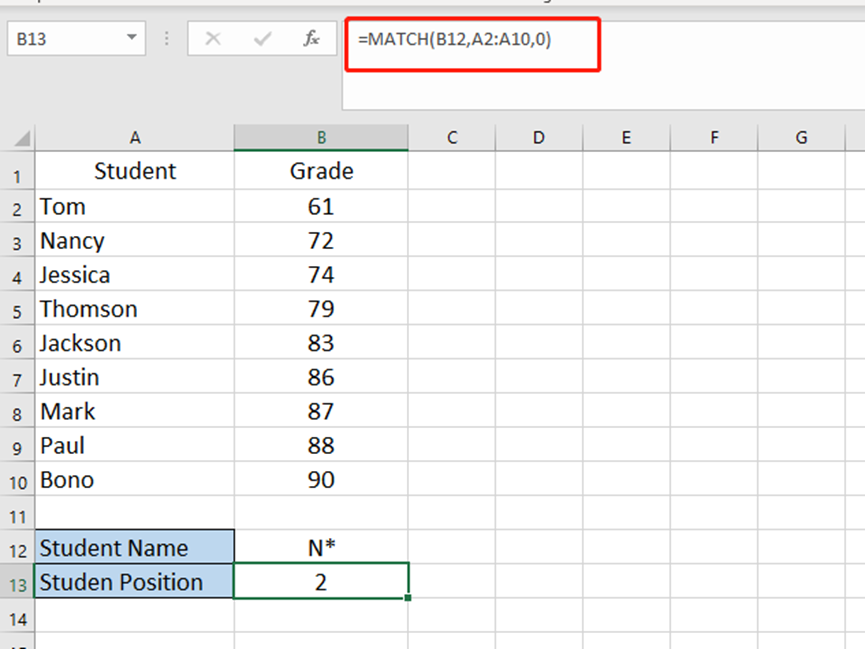The width and height of the screenshot is (865, 649).
Task: Click the cell containing 'Jackson'
Action: tap(135, 343)
